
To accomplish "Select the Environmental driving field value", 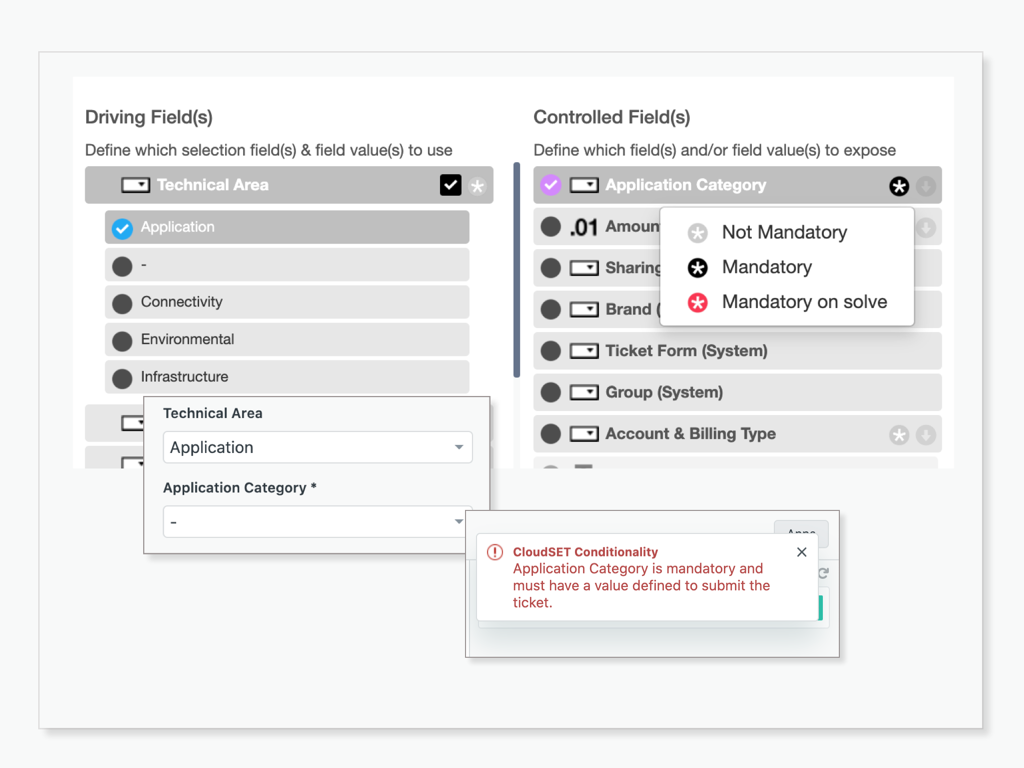I will (x=121, y=340).
